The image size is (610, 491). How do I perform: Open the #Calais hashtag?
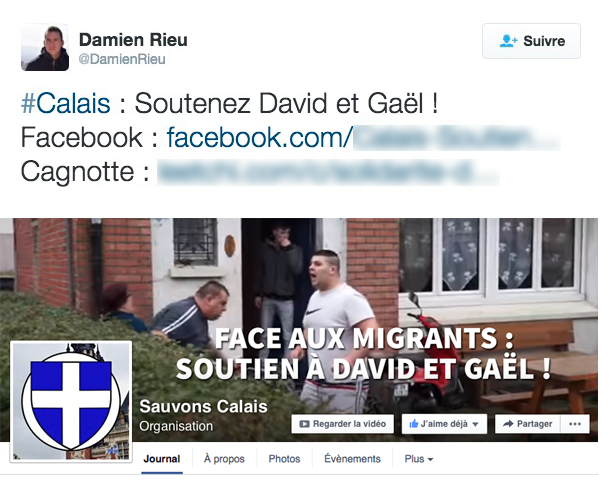(x=66, y=103)
